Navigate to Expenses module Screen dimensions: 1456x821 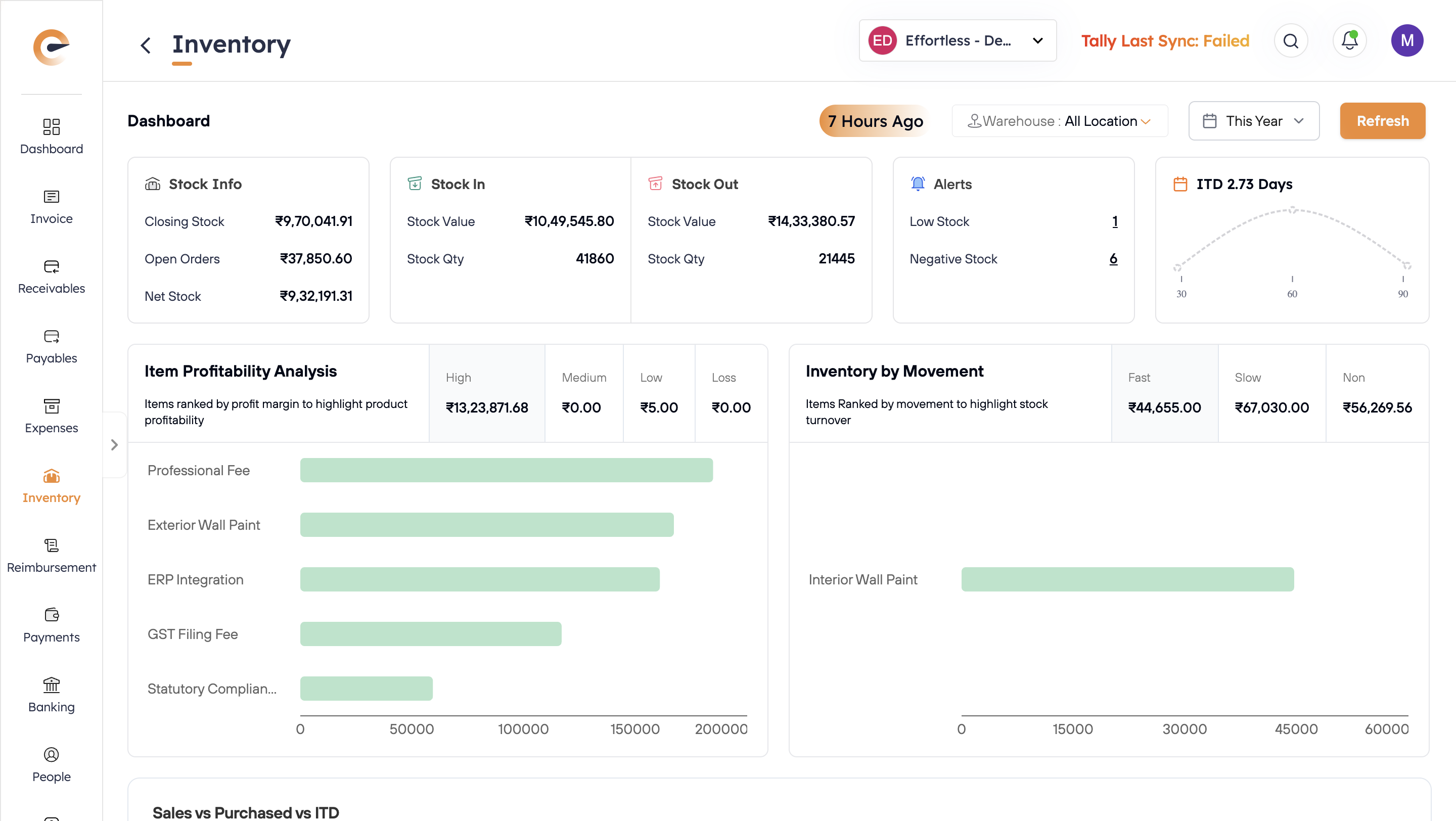[x=52, y=416]
